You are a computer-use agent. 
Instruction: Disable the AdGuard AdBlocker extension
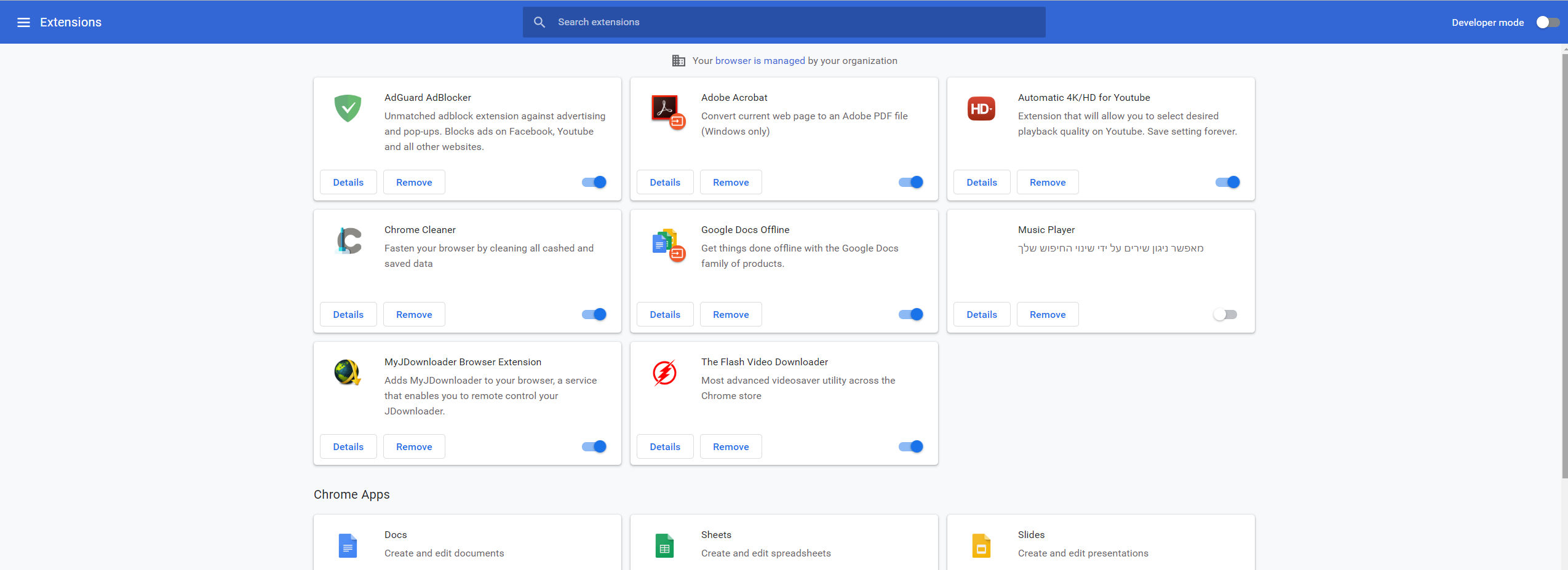pos(594,182)
